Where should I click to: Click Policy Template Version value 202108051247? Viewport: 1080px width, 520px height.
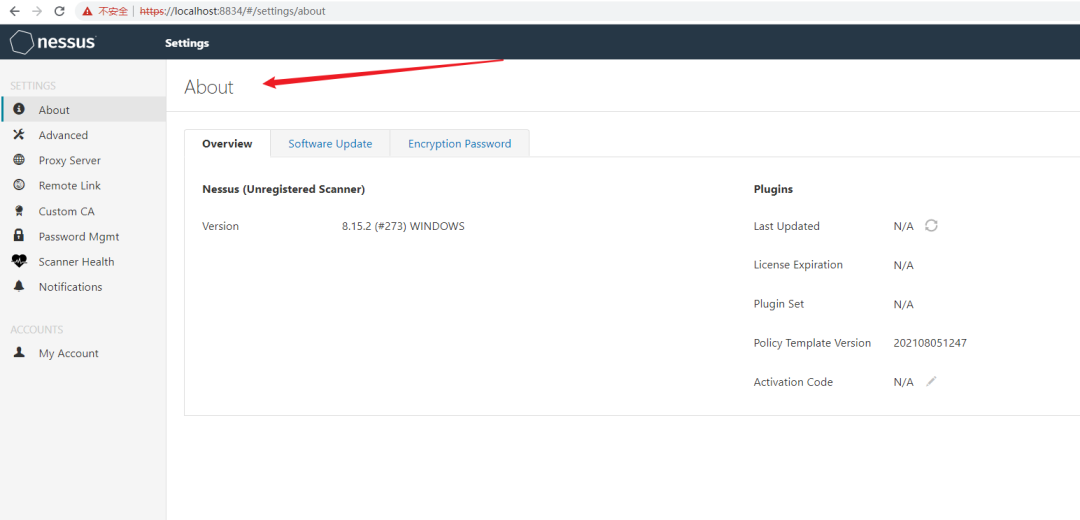tap(930, 343)
